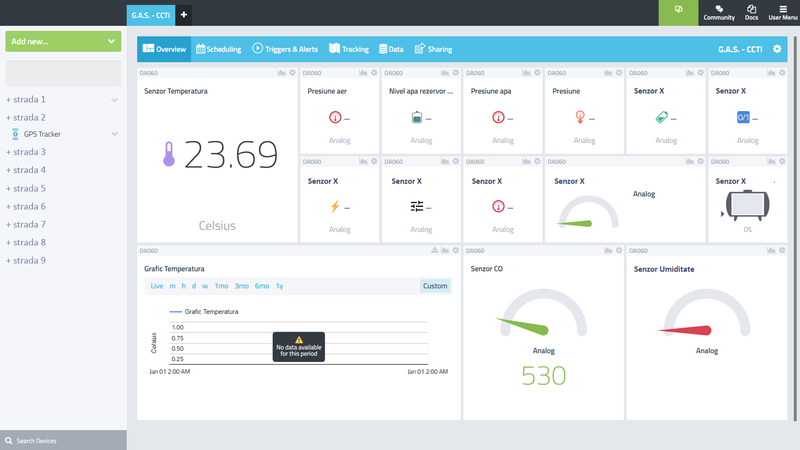Expand strada 1 chevron in sidebar

click(114, 100)
